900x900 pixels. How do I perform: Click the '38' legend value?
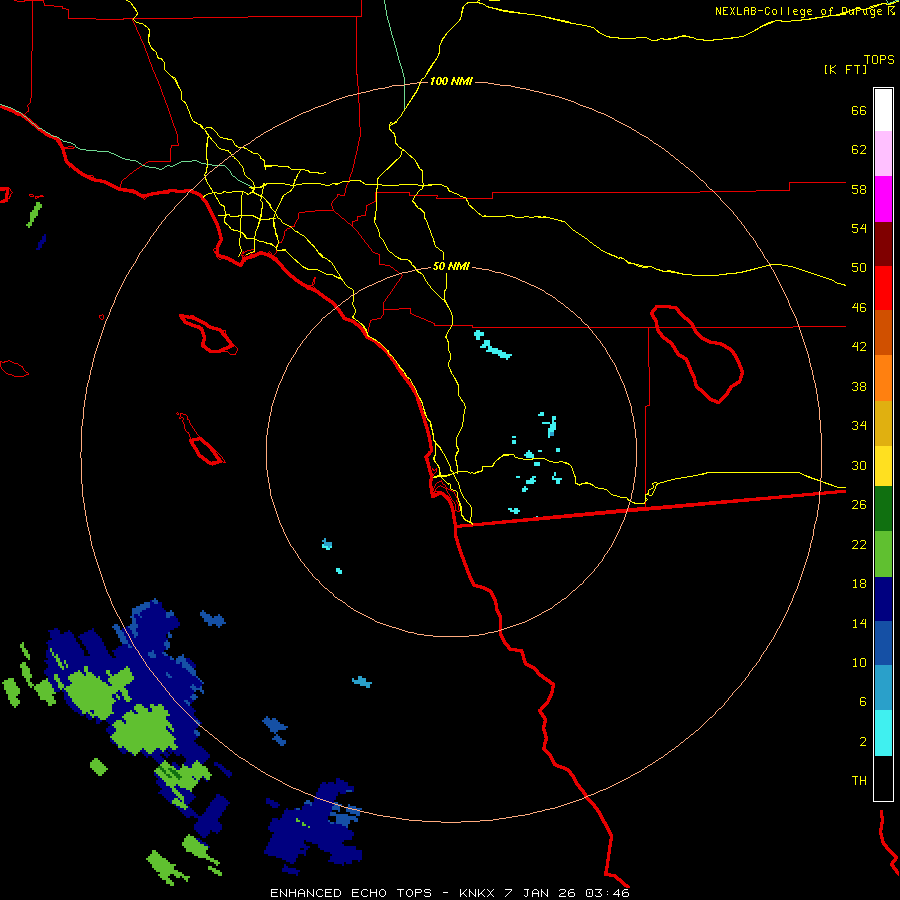[x=859, y=387]
